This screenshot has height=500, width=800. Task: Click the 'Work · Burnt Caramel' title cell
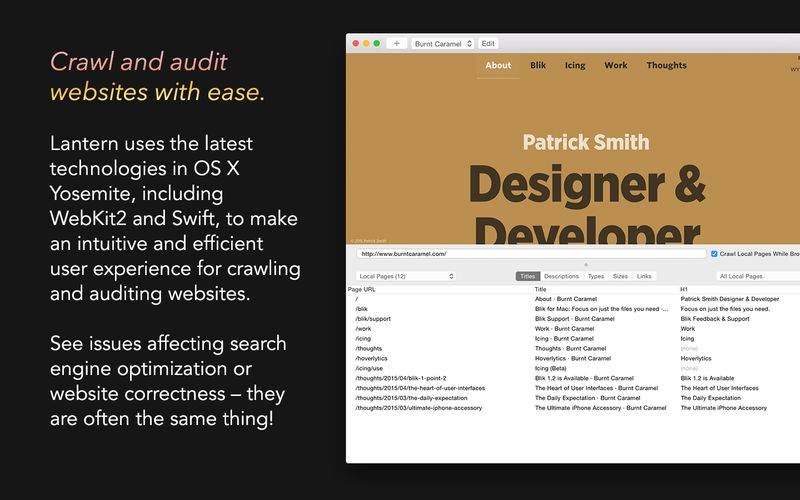coord(564,329)
